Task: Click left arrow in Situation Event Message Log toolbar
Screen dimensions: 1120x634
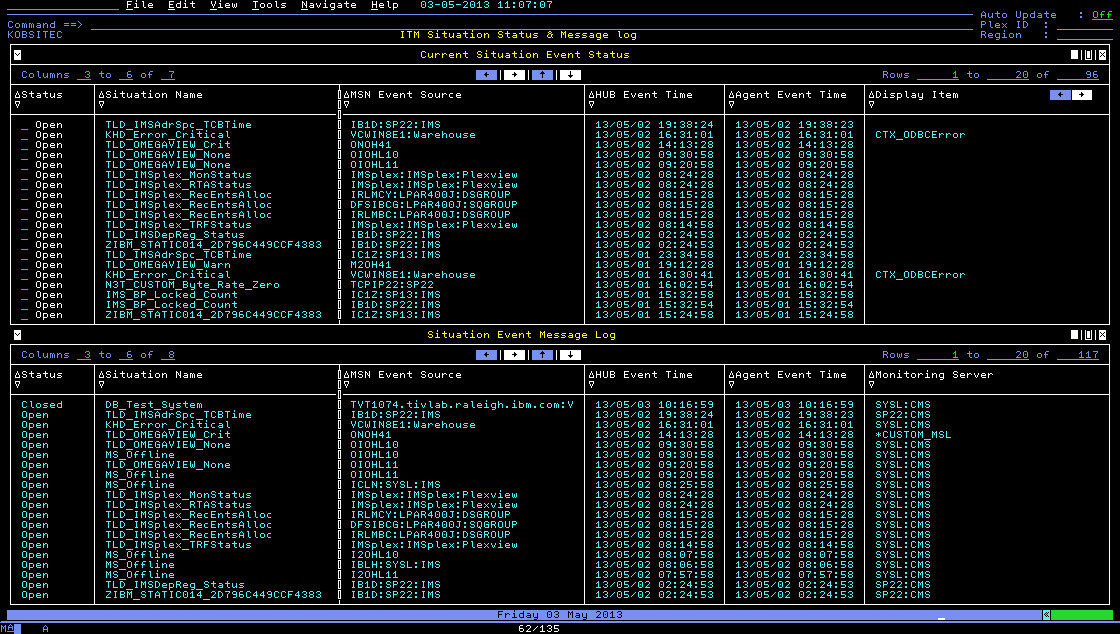Action: pyautogui.click(x=486, y=355)
